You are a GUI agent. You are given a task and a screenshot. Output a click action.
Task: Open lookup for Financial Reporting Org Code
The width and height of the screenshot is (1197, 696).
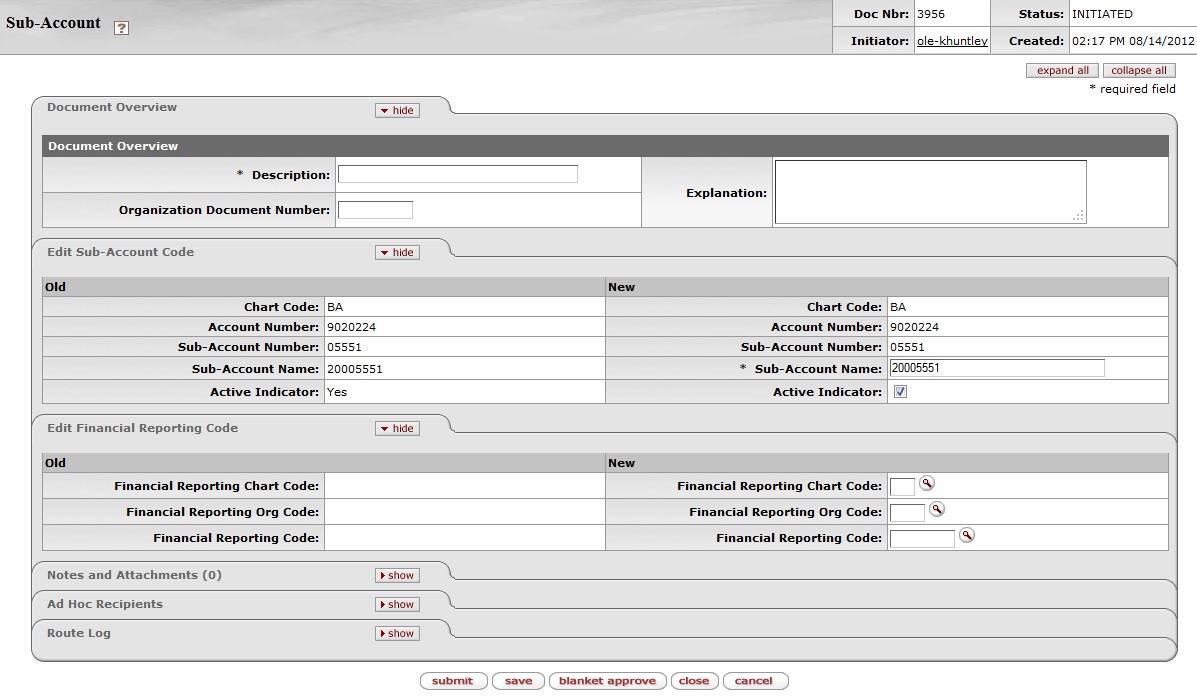point(937,510)
